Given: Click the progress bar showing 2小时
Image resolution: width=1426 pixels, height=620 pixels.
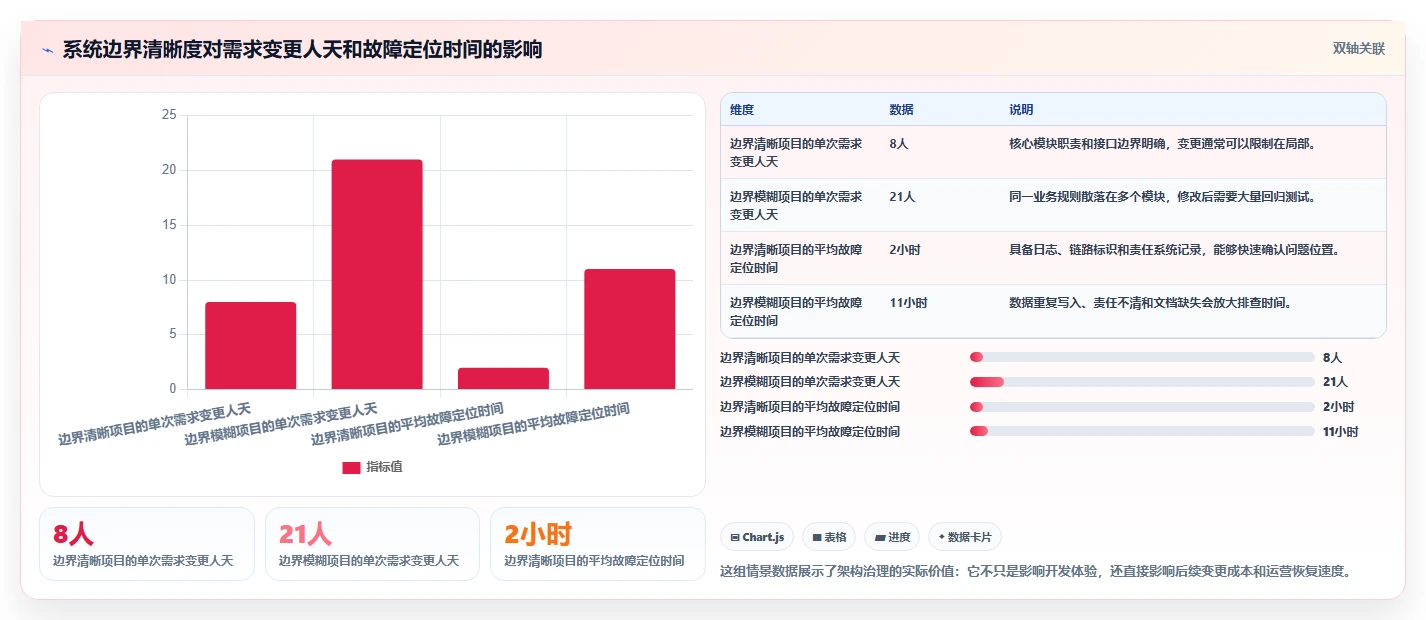Looking at the screenshot, I should tap(1142, 407).
